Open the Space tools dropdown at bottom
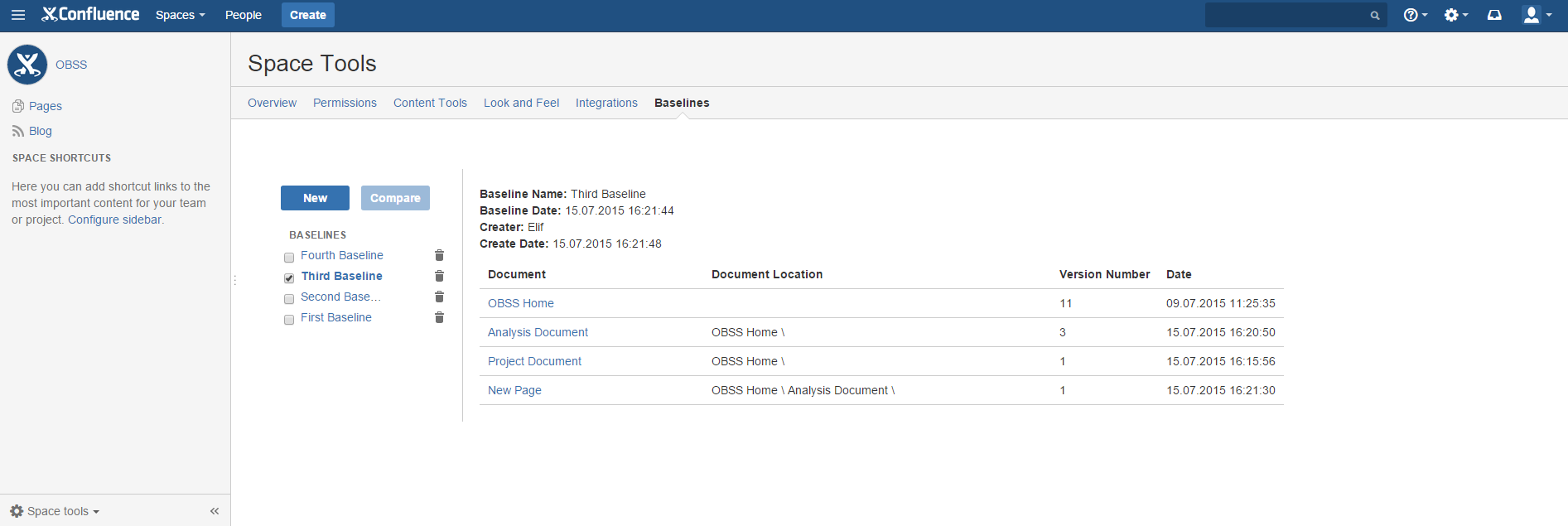1568x526 pixels. coord(55,511)
